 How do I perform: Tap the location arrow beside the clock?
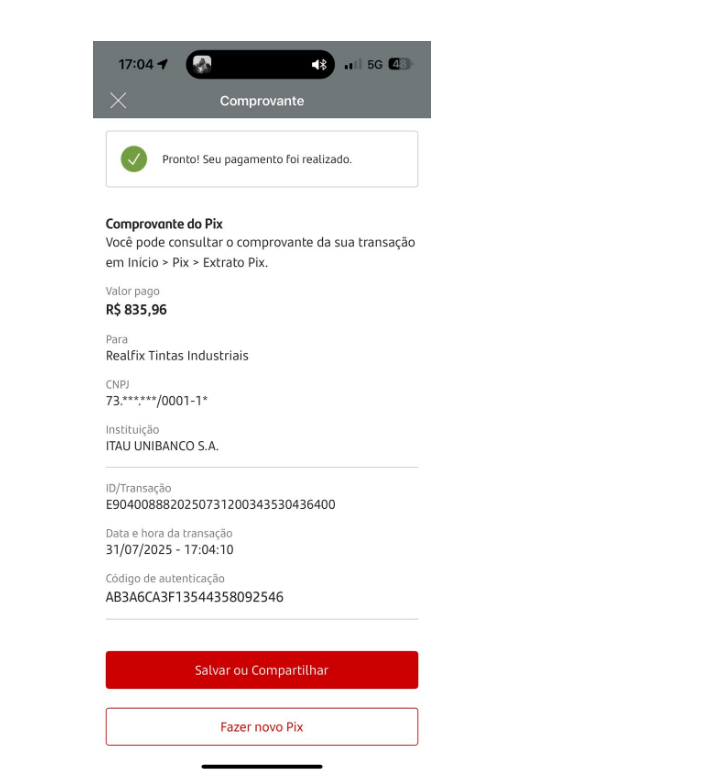click(x=163, y=64)
